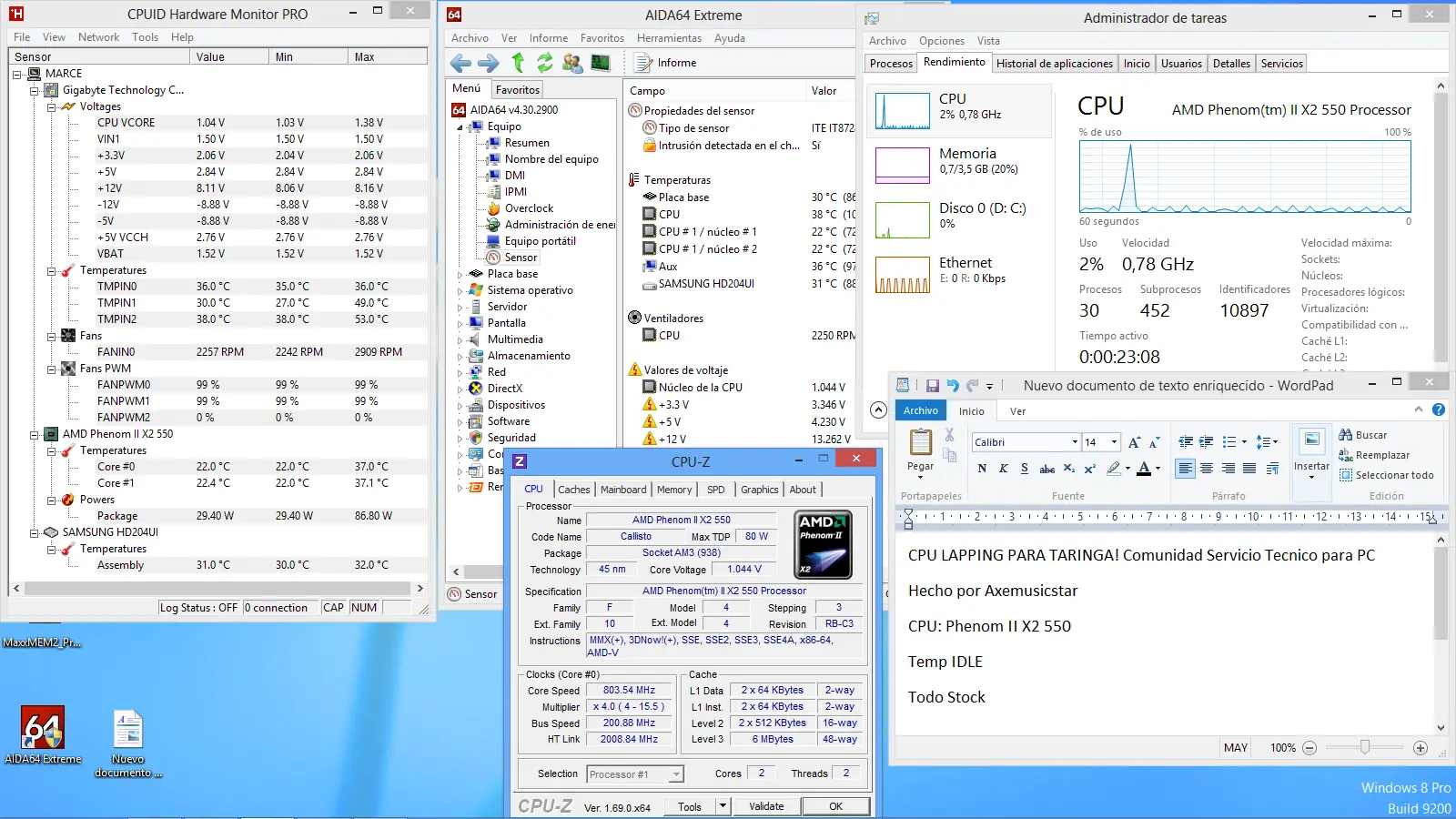Viewport: 1456px width, 819px height.
Task: Select the Overclock item in AIDA64 tree
Action: [x=529, y=208]
